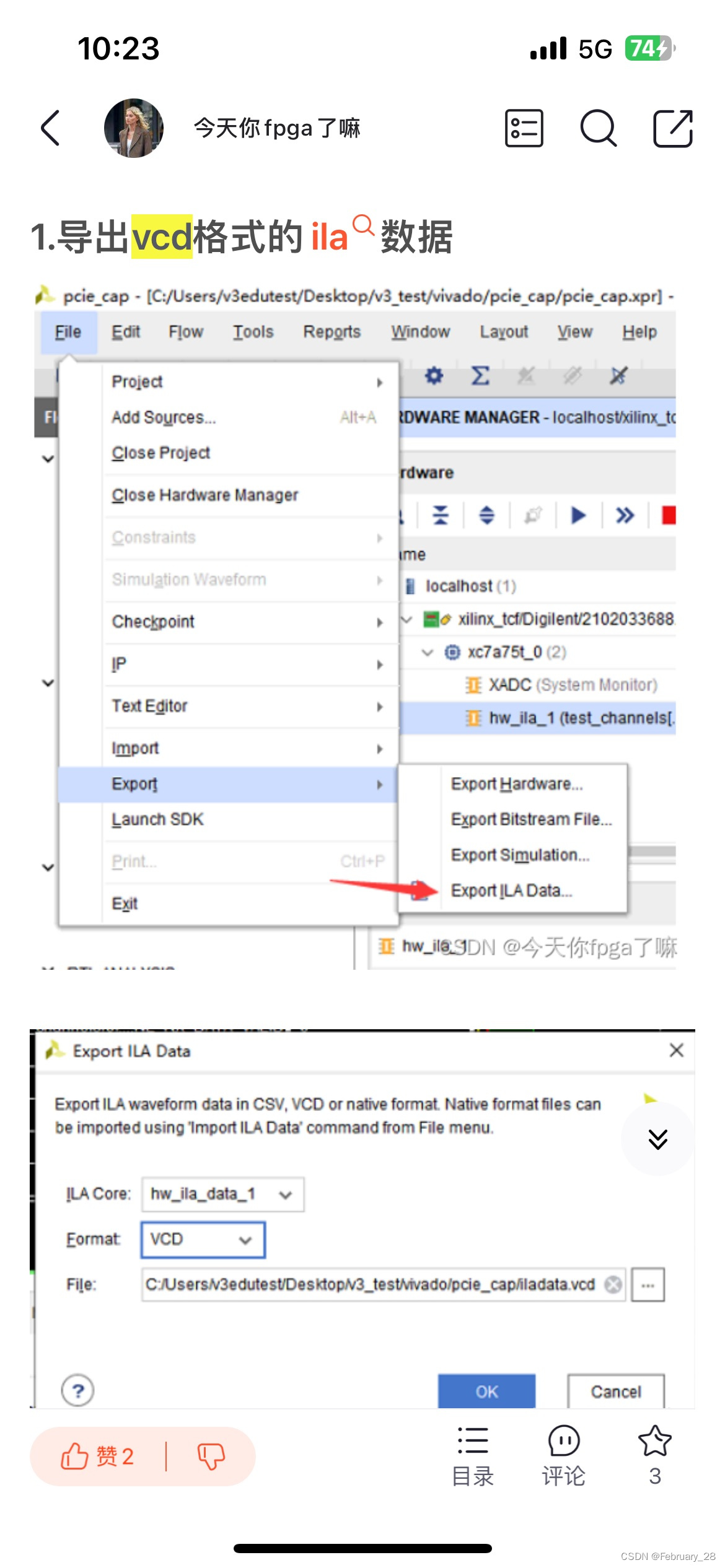Viewport: 725px width, 1568px height.
Task: Collapse the third left sidebar chevron section
Action: (48, 867)
